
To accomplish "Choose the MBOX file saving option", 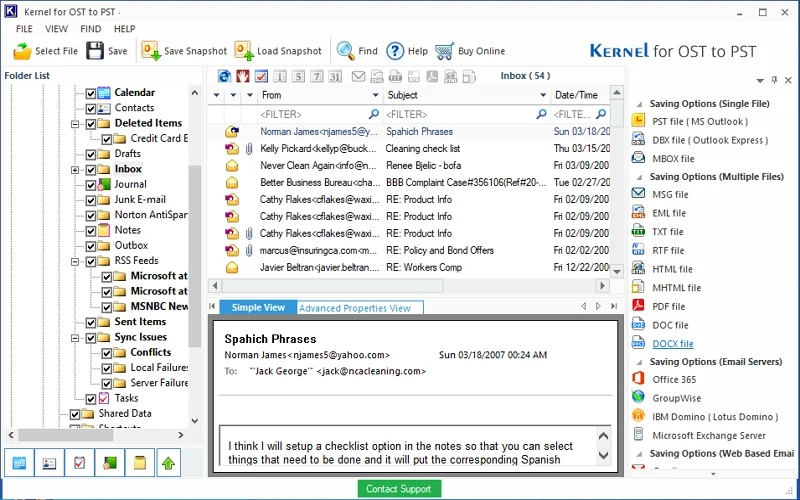I will coord(673,159).
